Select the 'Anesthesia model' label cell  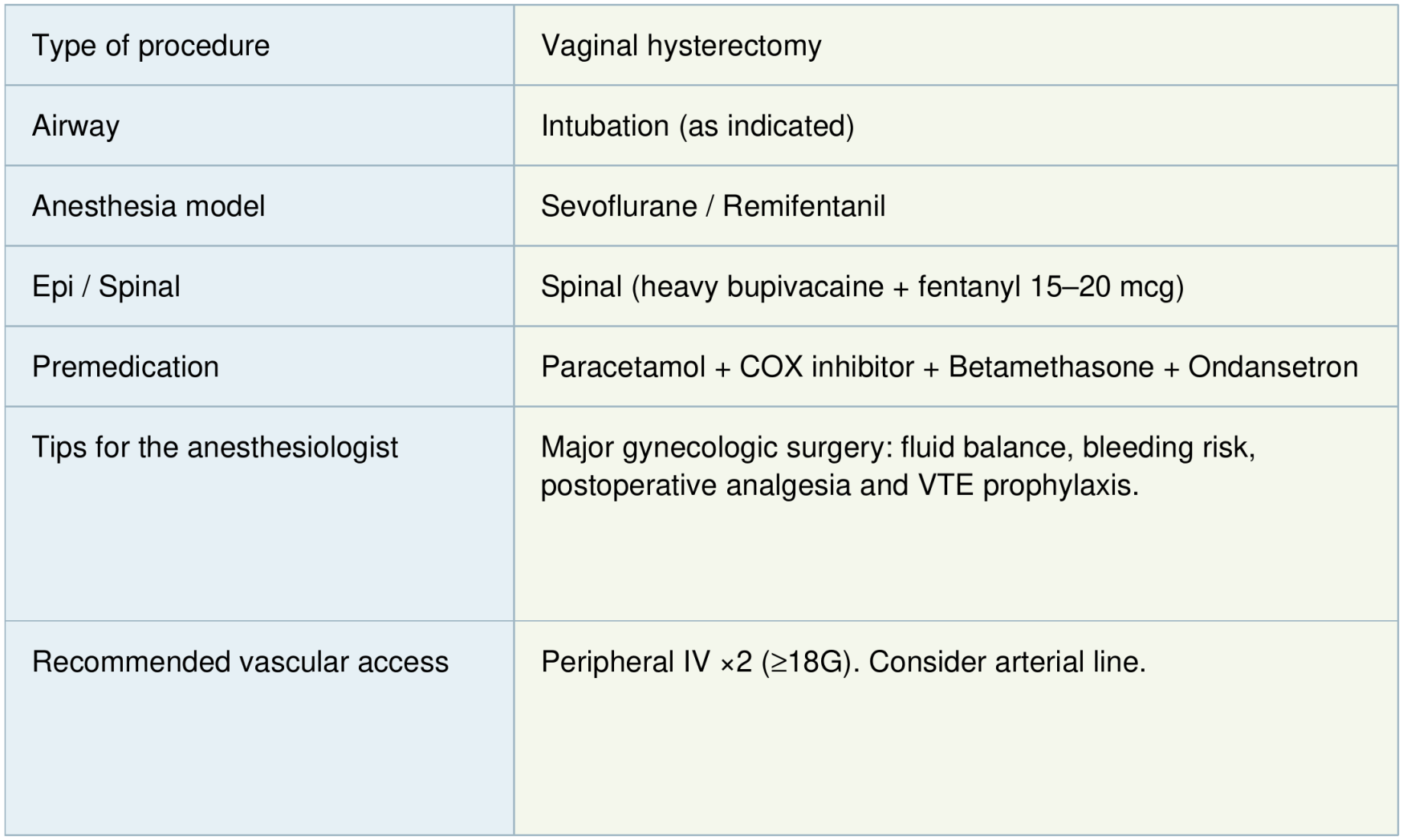pos(259,205)
